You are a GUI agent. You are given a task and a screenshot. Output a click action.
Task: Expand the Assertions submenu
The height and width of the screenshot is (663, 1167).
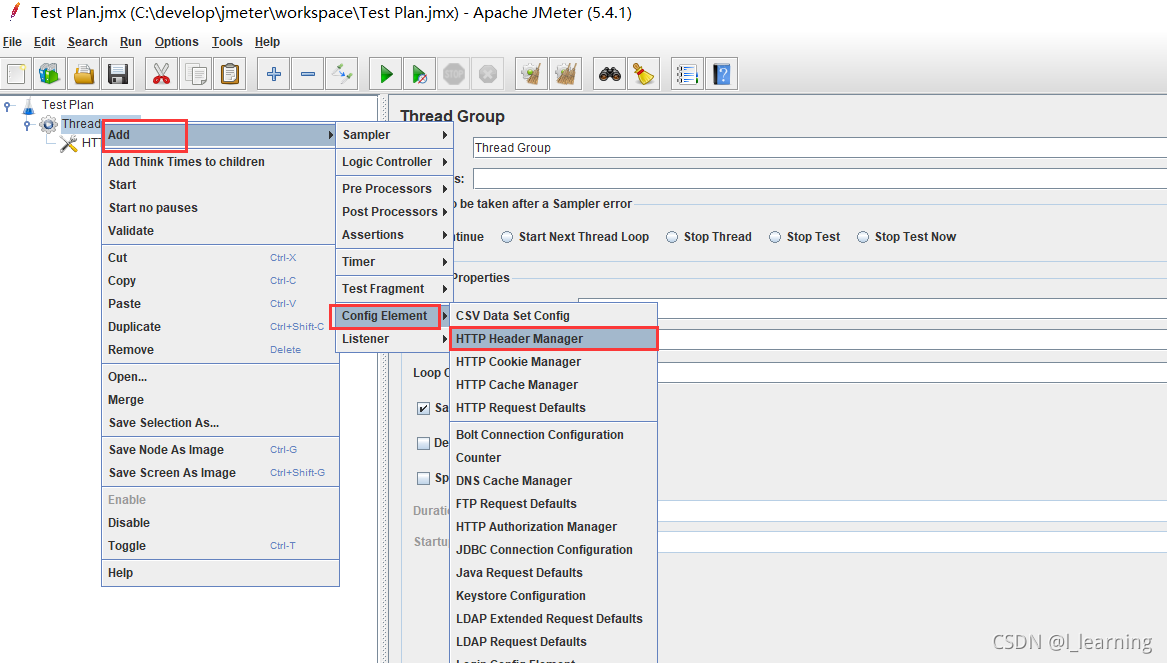[x=394, y=234]
